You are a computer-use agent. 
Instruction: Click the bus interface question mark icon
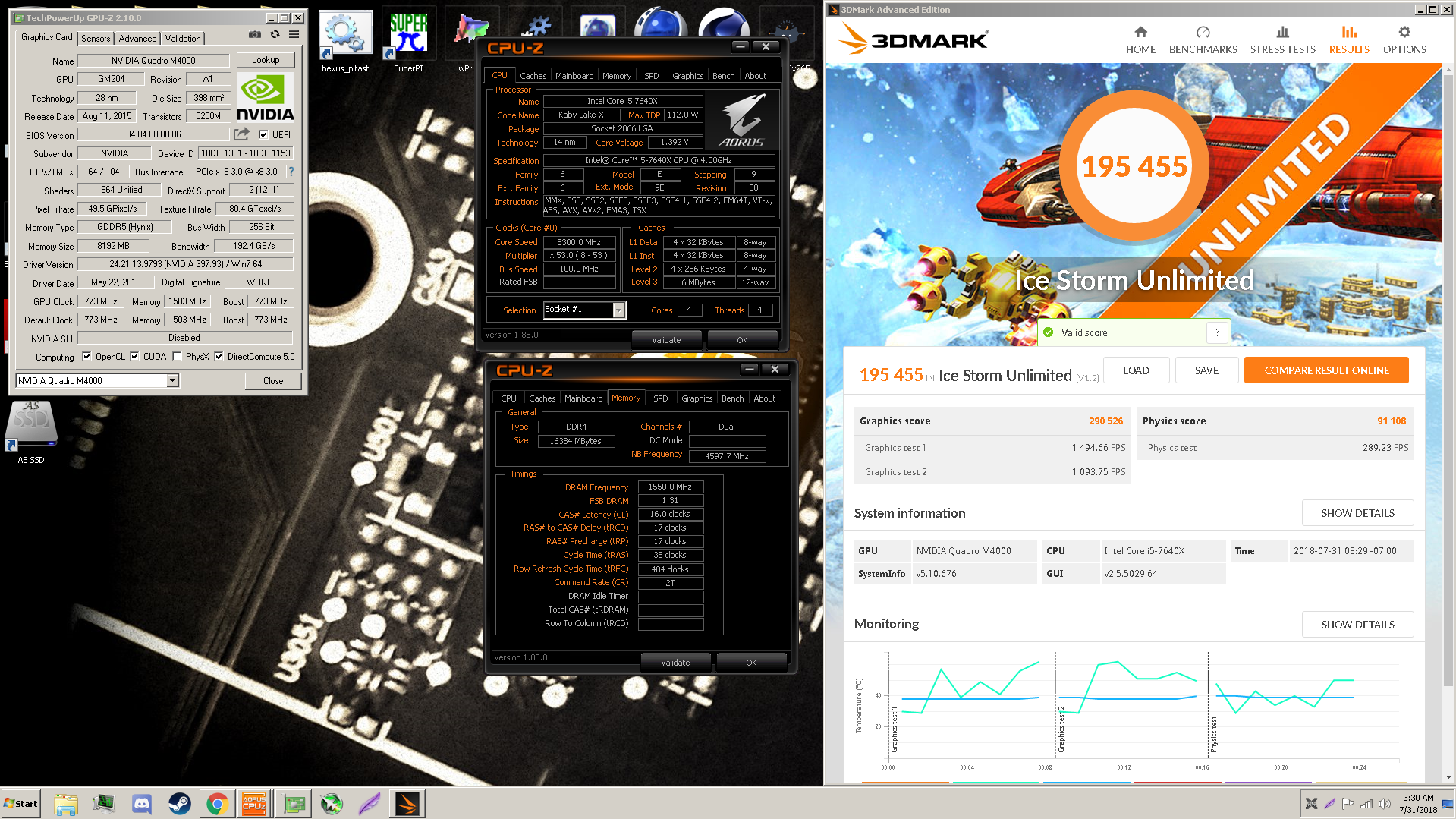point(291,172)
